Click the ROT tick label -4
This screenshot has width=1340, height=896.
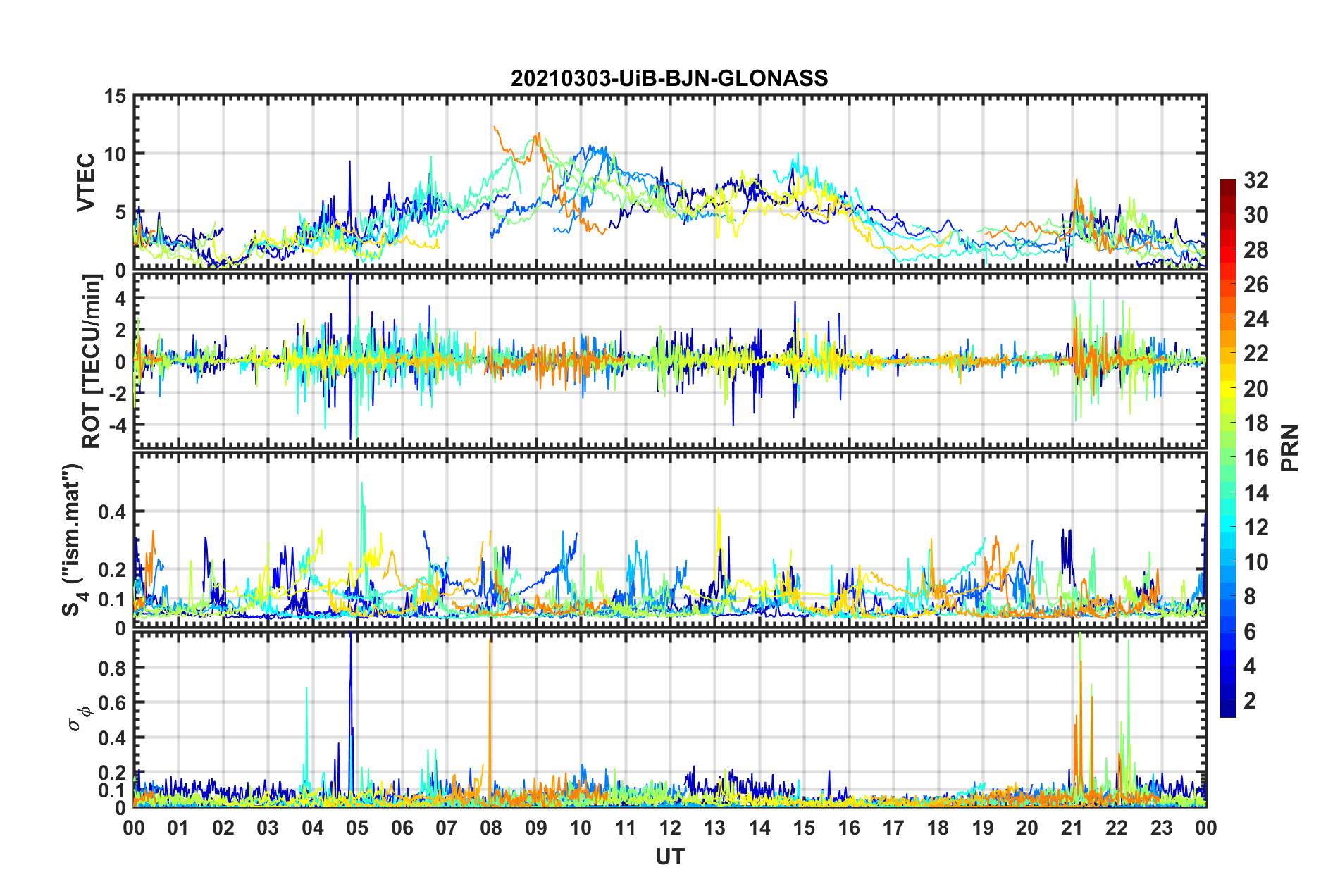[116, 425]
